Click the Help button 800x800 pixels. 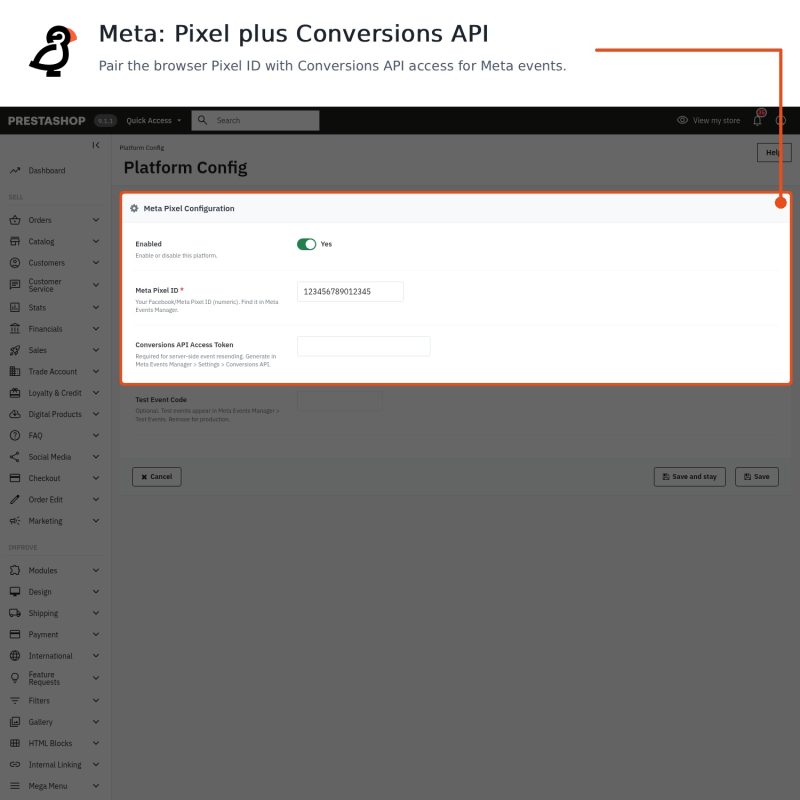pos(774,153)
